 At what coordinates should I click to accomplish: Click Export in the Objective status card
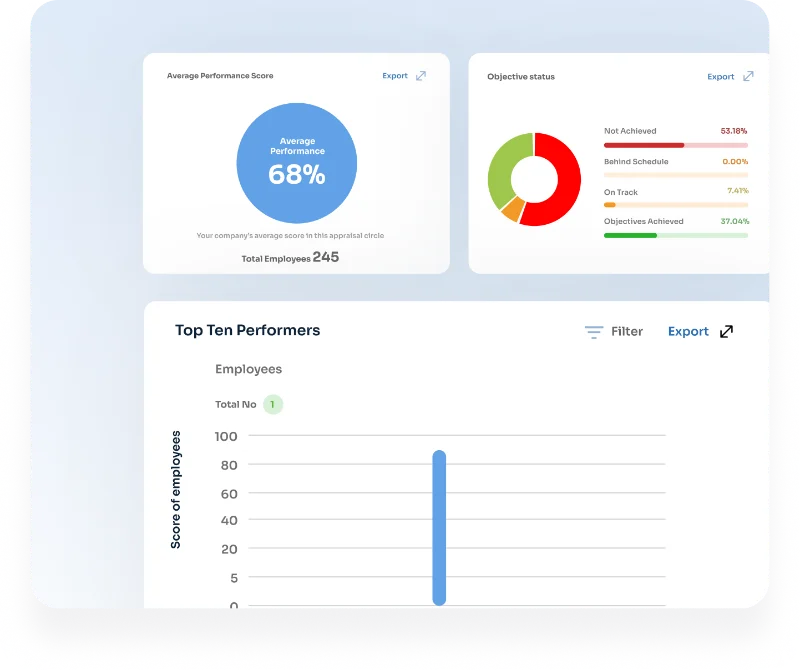coord(720,77)
